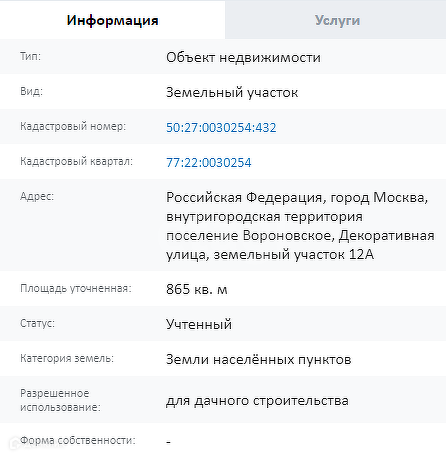Click the Кадастровый номер label
Image resolution: width=446 pixels, height=458 pixels.
coord(73,126)
